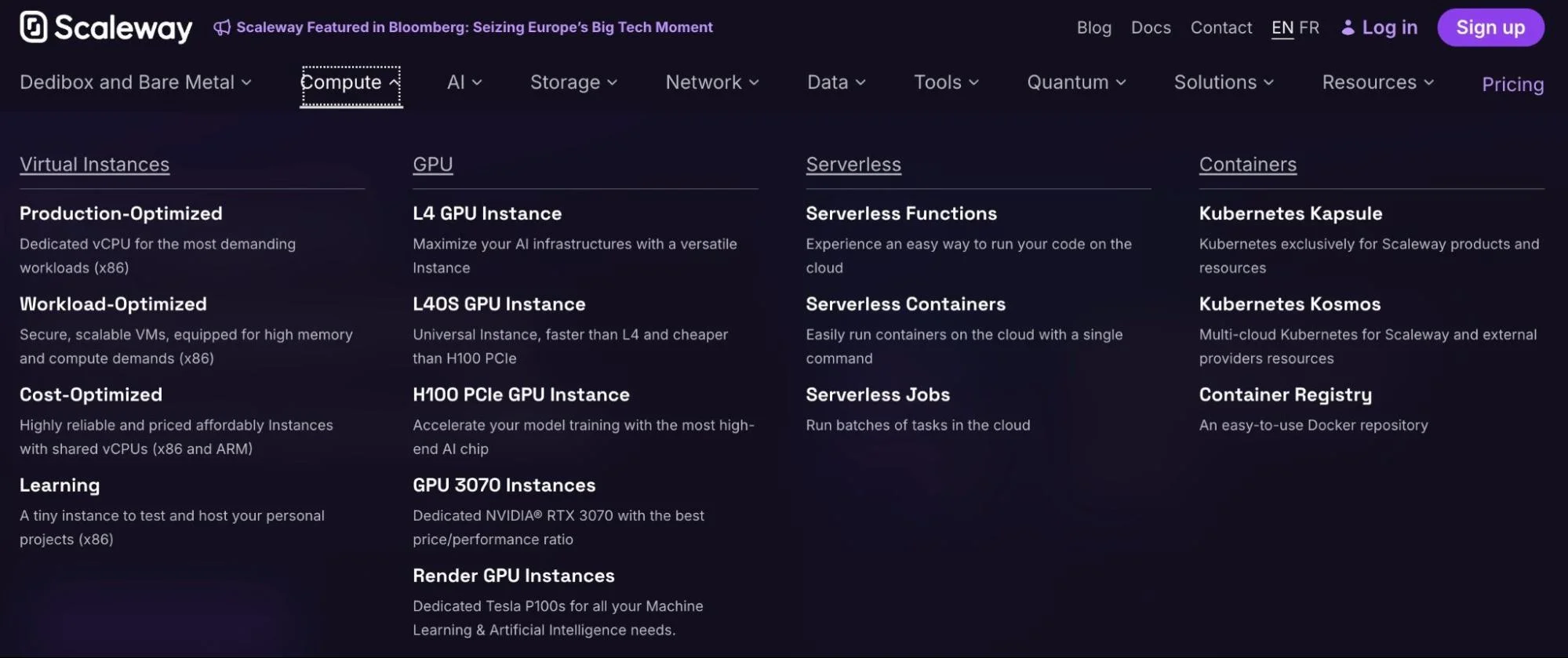Image resolution: width=1568 pixels, height=658 pixels.
Task: Select Production-Optimized instances
Action: tap(121, 213)
